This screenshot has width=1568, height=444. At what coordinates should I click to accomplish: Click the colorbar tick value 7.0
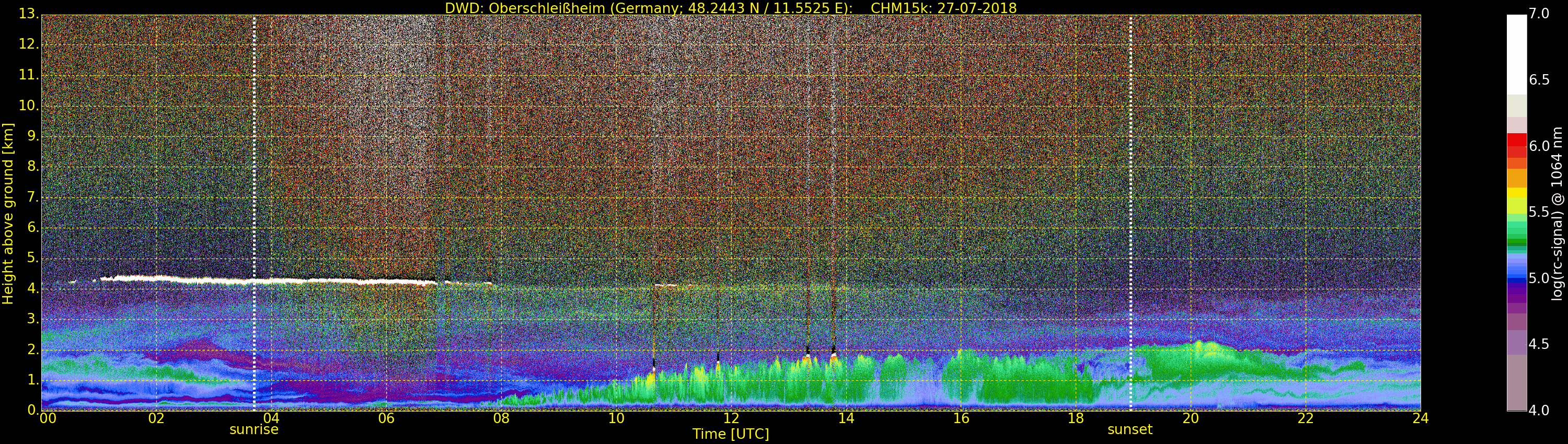(x=1538, y=14)
